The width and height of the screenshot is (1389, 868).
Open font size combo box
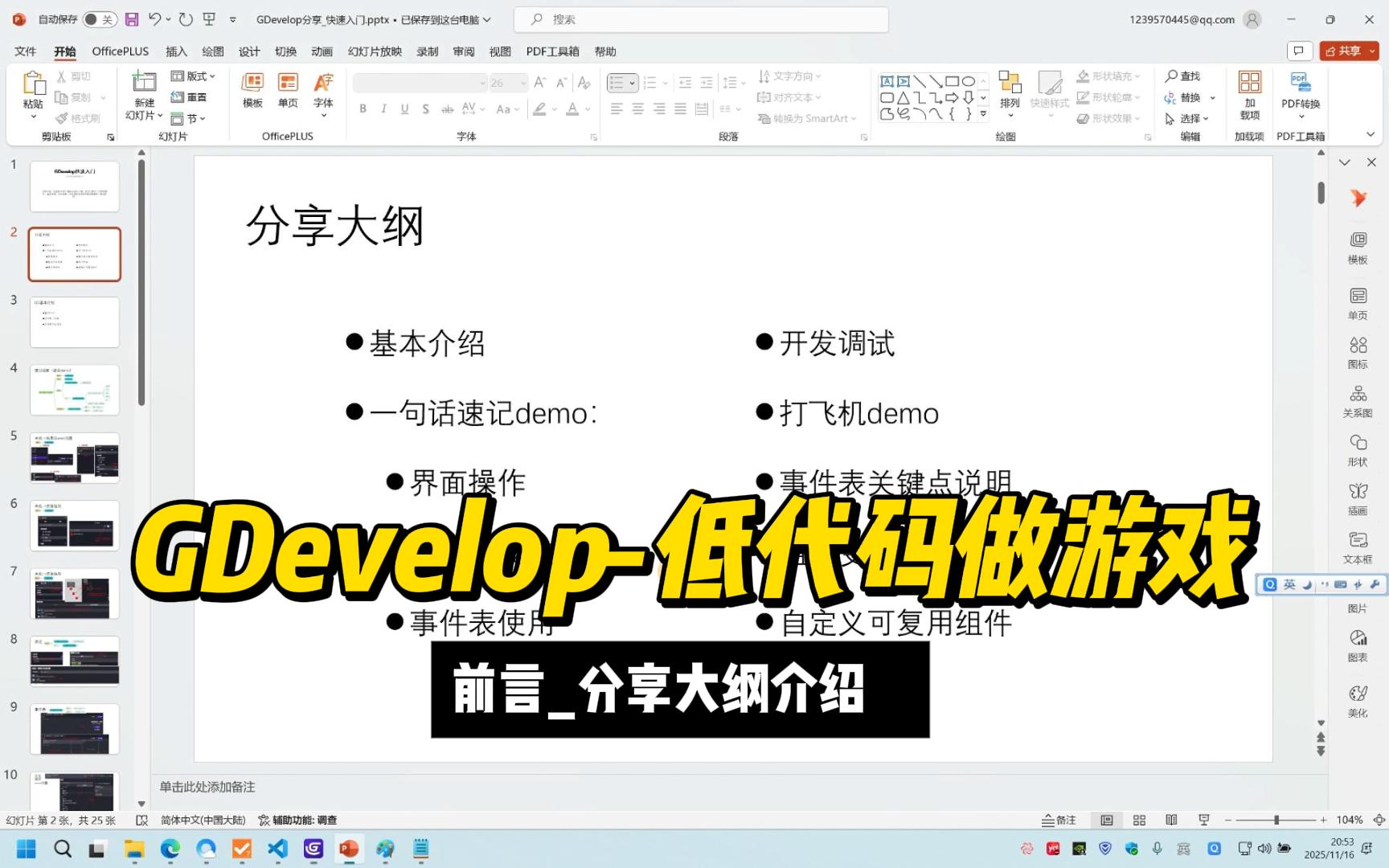coord(509,82)
